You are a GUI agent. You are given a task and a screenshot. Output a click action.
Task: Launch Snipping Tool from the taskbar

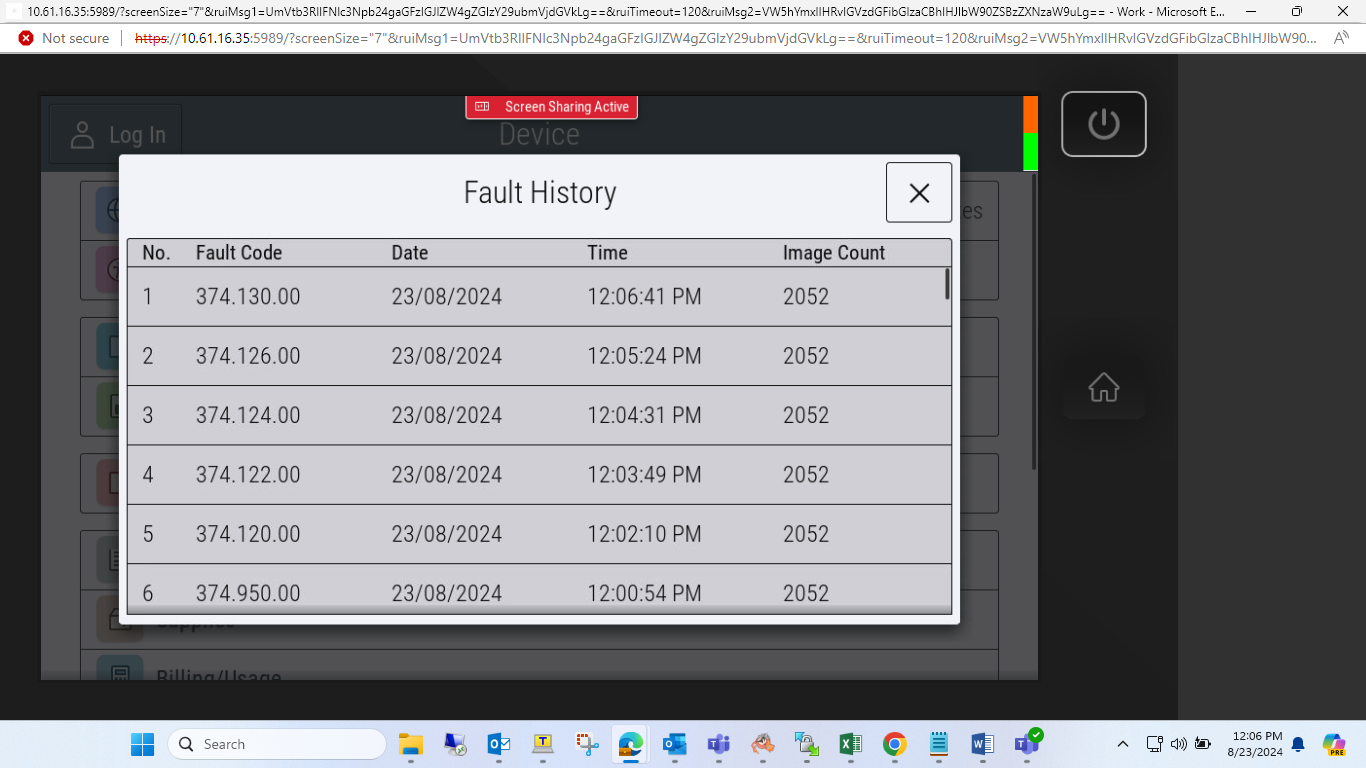587,744
